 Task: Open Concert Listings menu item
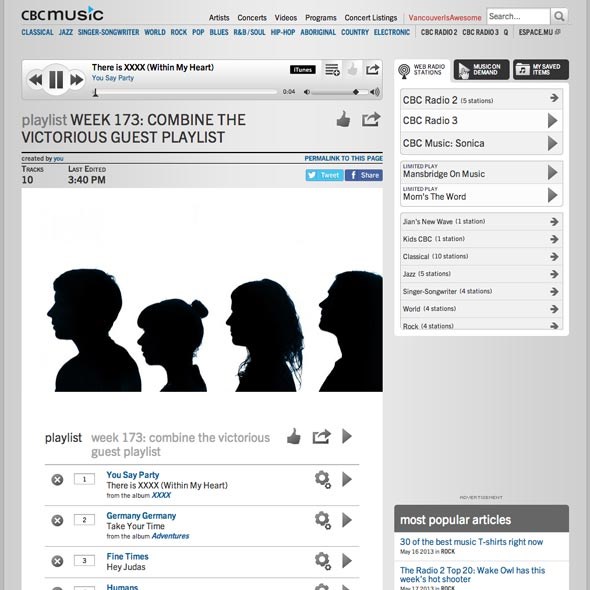[x=371, y=18]
